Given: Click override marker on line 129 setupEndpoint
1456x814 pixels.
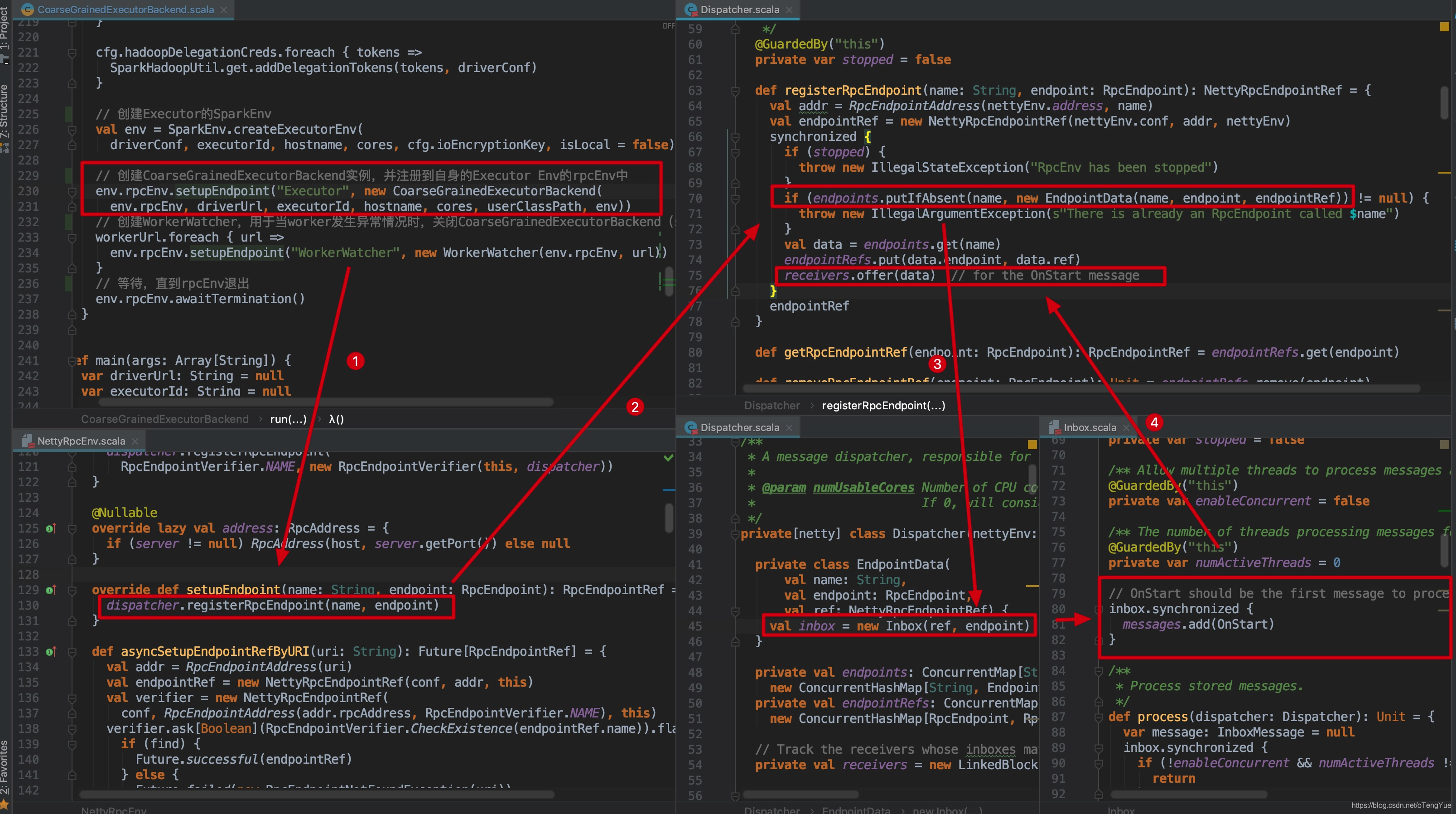Looking at the screenshot, I should click(50, 590).
